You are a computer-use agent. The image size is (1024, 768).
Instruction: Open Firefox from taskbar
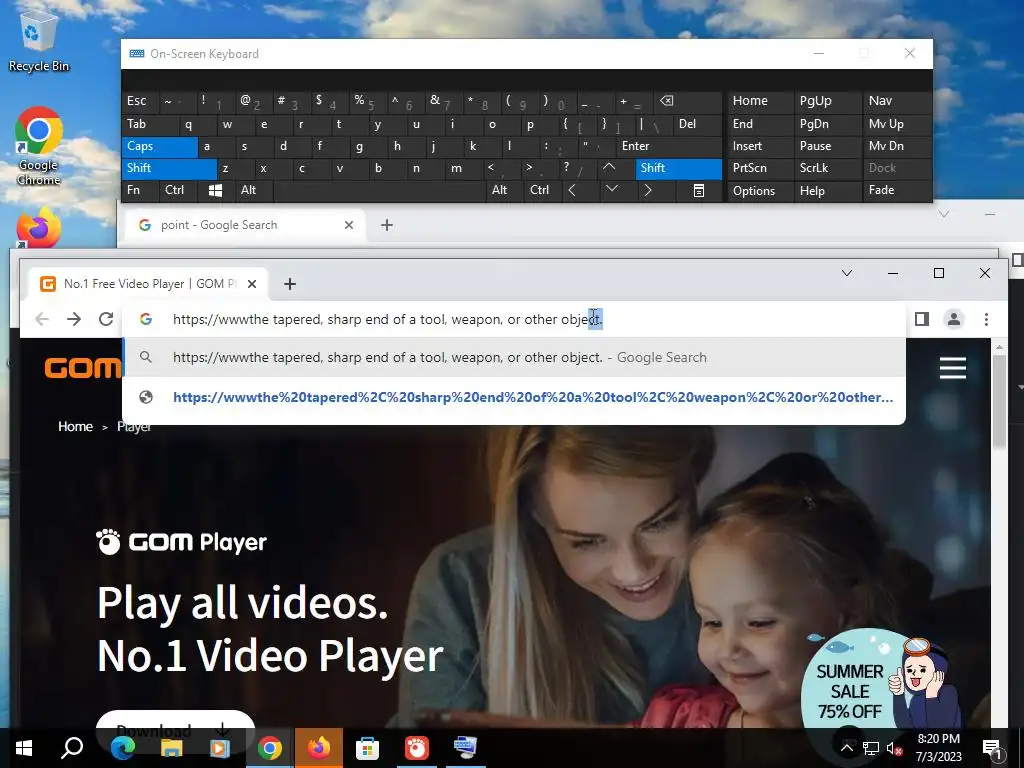319,748
